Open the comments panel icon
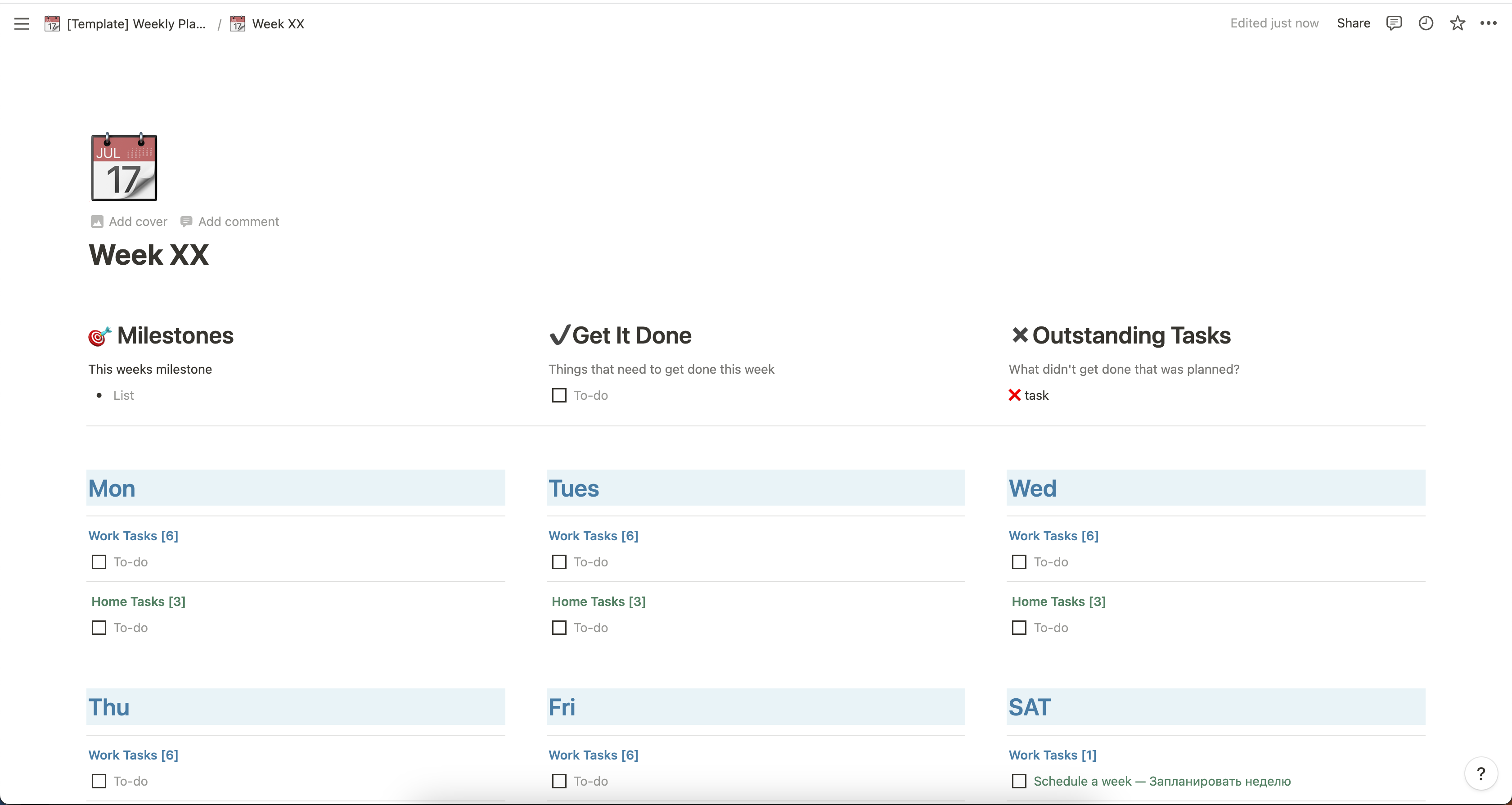This screenshot has height=805, width=1512. (x=1394, y=23)
